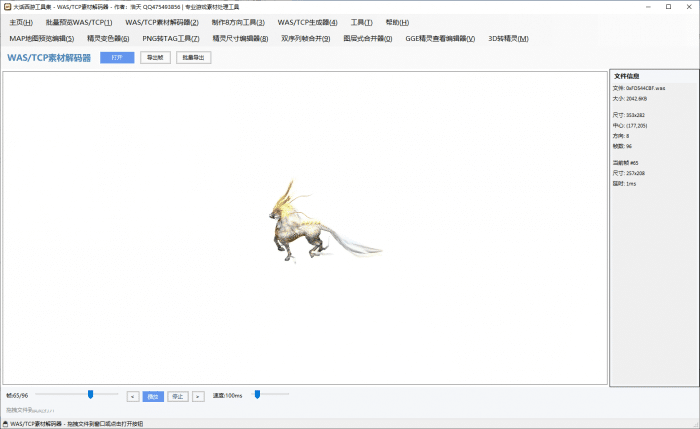Click the 批量导出 batch export button
The height and width of the screenshot is (429, 700).
point(194,58)
